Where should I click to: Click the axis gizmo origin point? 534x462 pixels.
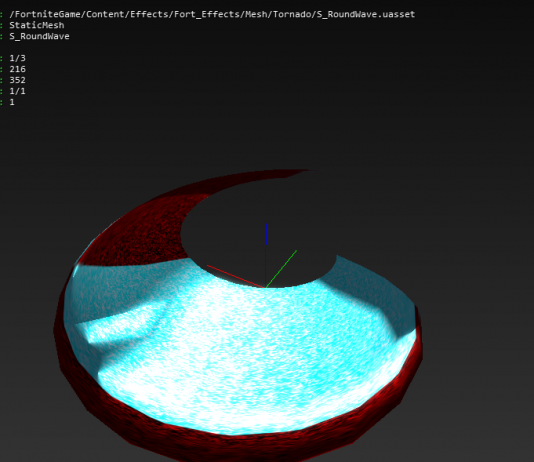(266, 287)
